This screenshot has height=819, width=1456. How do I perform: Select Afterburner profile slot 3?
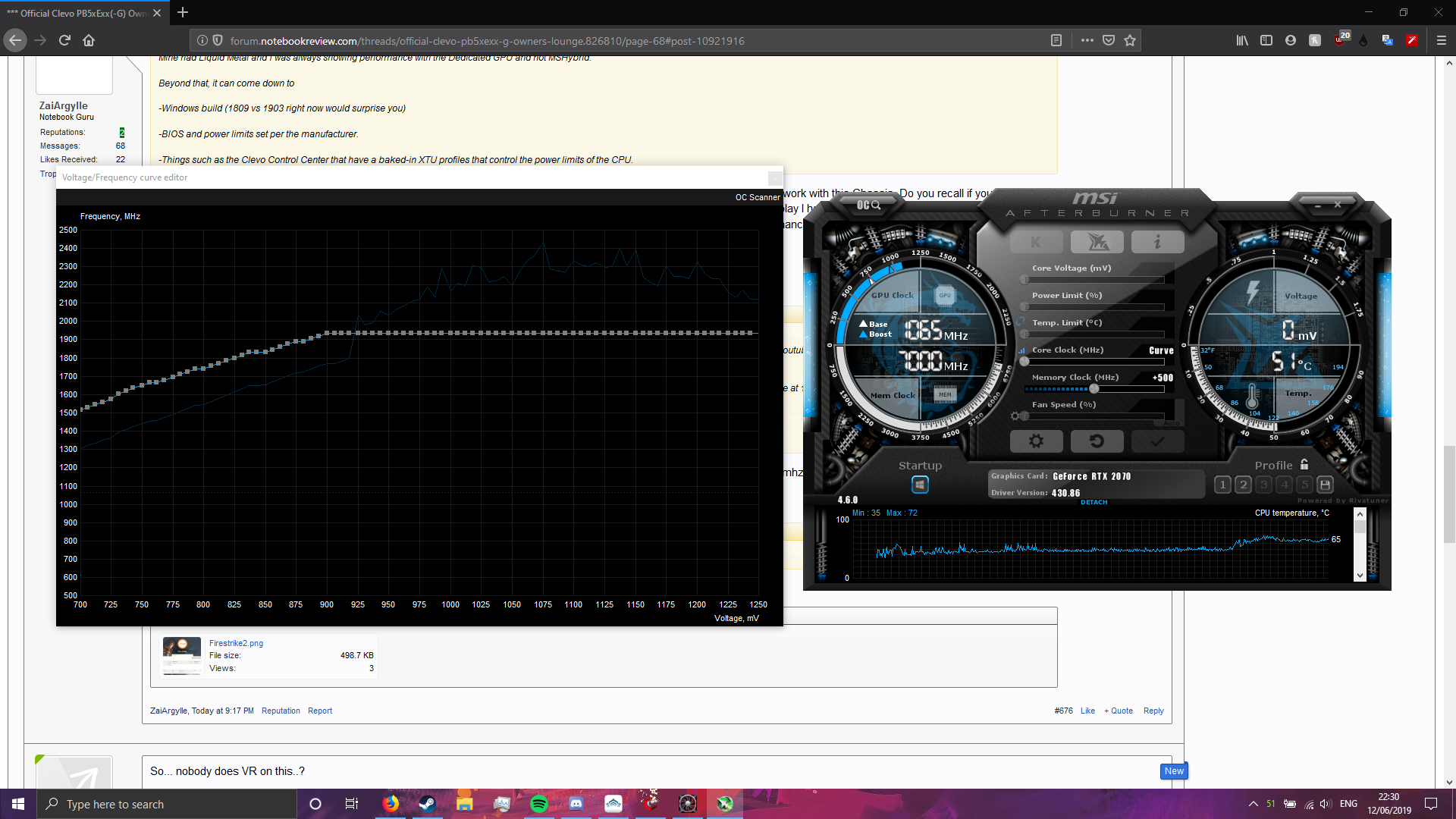coord(1263,485)
